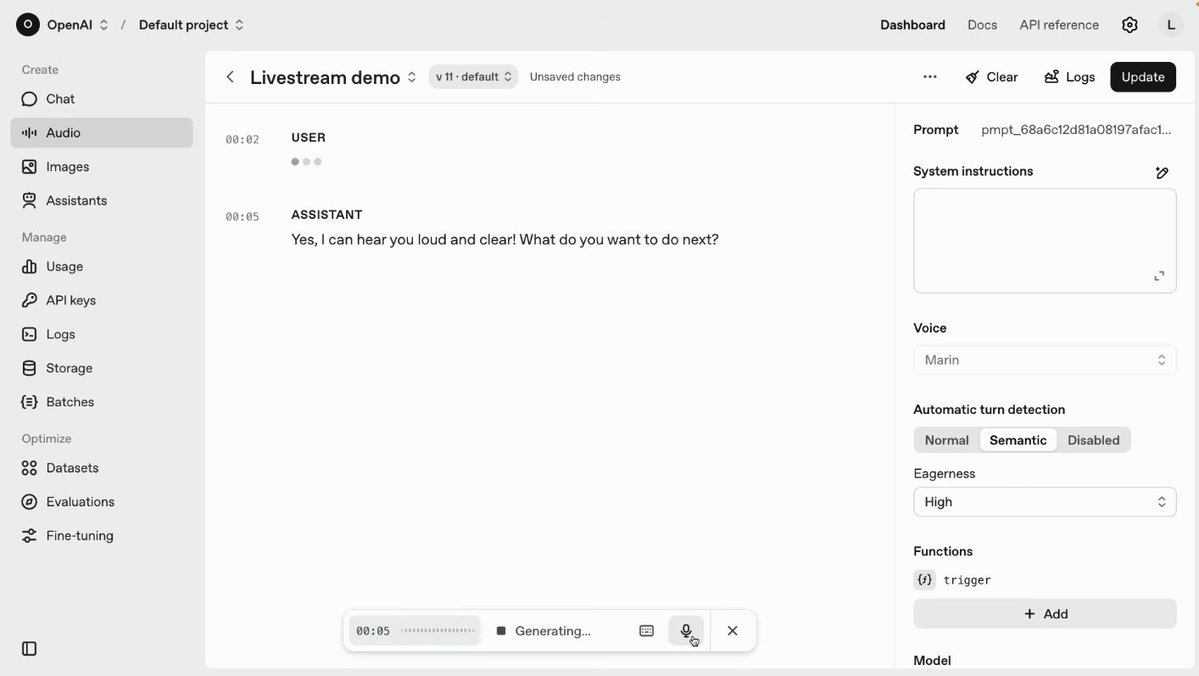Click the microphone icon in audio bar
This screenshot has width=1199, height=676.
(x=686, y=631)
